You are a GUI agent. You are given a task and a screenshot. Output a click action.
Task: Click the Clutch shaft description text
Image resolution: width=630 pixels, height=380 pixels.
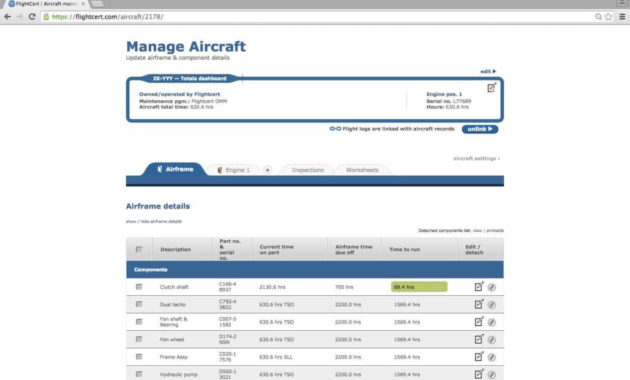[x=174, y=287]
